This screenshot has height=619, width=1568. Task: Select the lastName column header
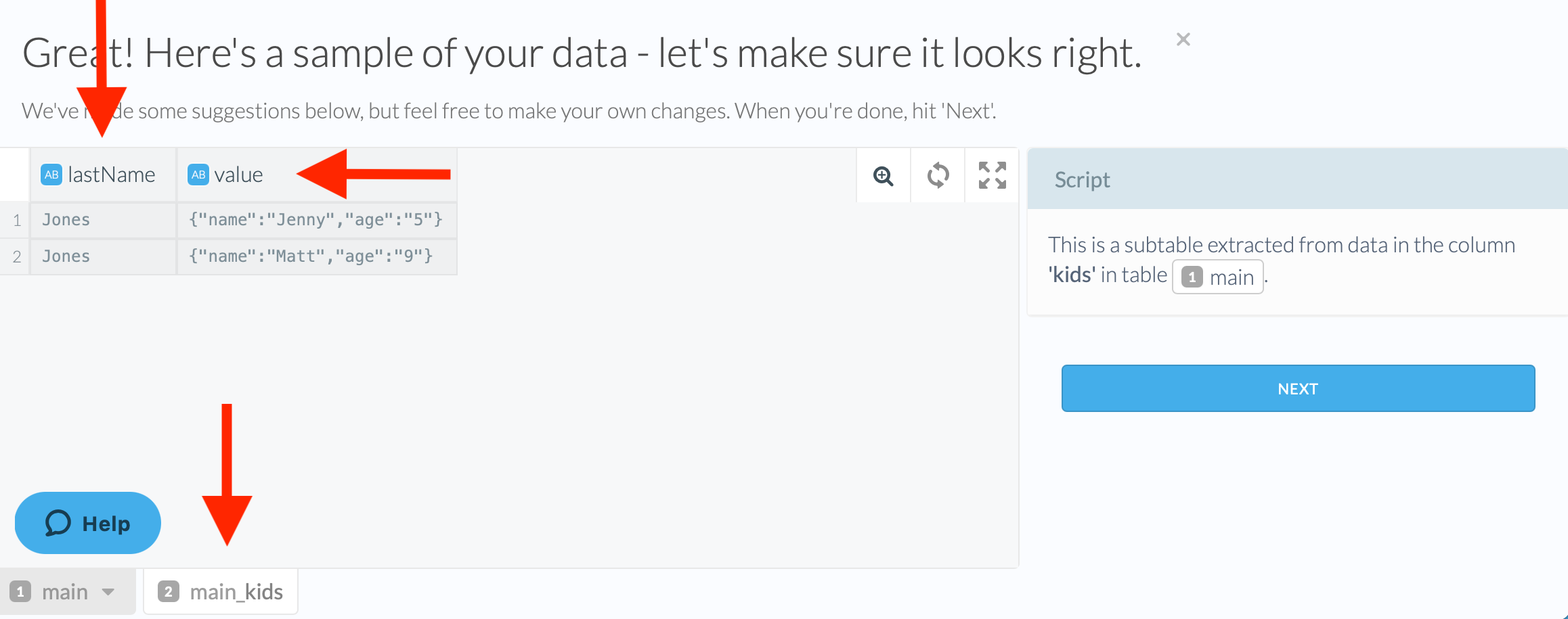click(x=111, y=175)
